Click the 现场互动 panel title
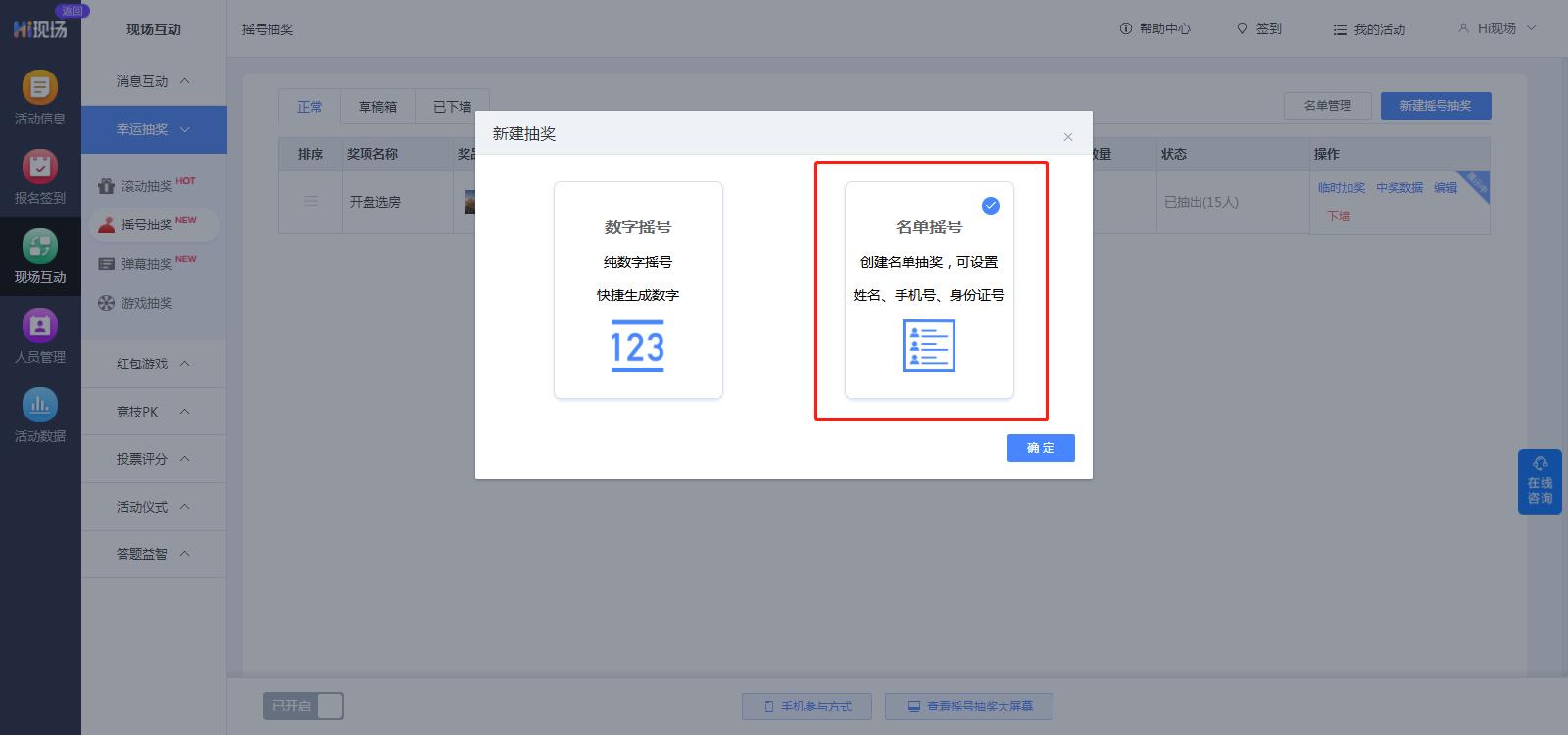Screen dimensions: 1568x735 [x=154, y=29]
